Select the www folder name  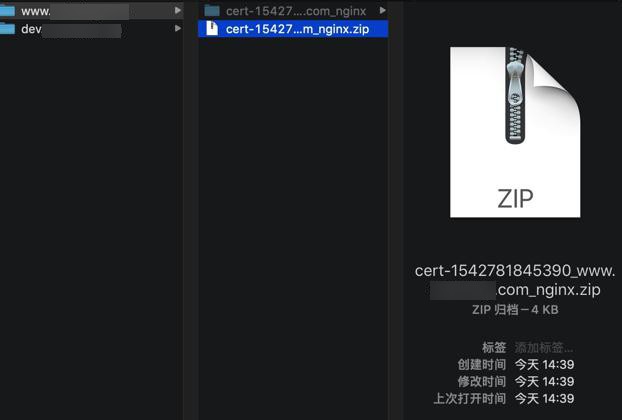[35, 11]
